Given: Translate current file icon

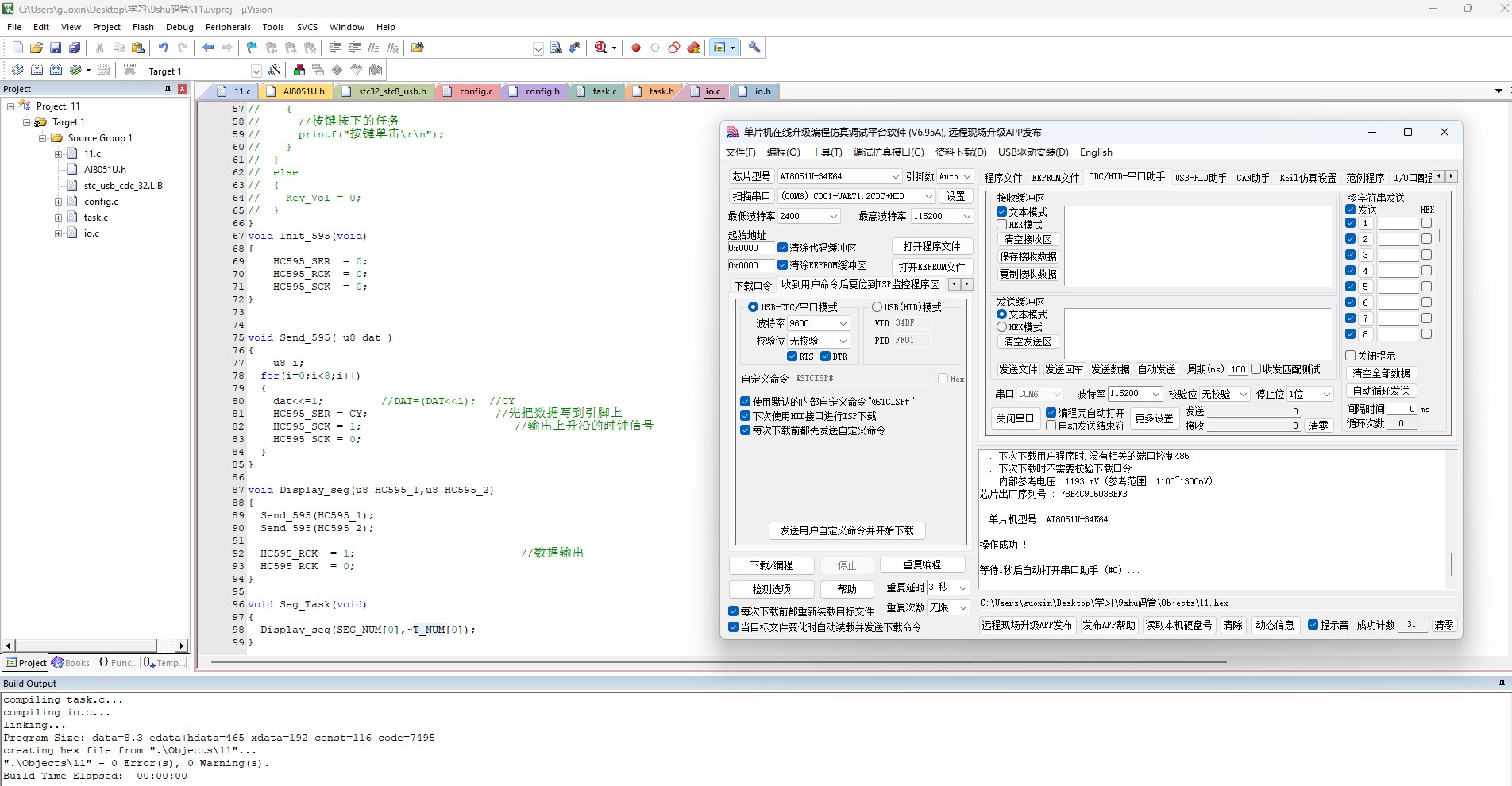Looking at the screenshot, I should click(x=17, y=70).
